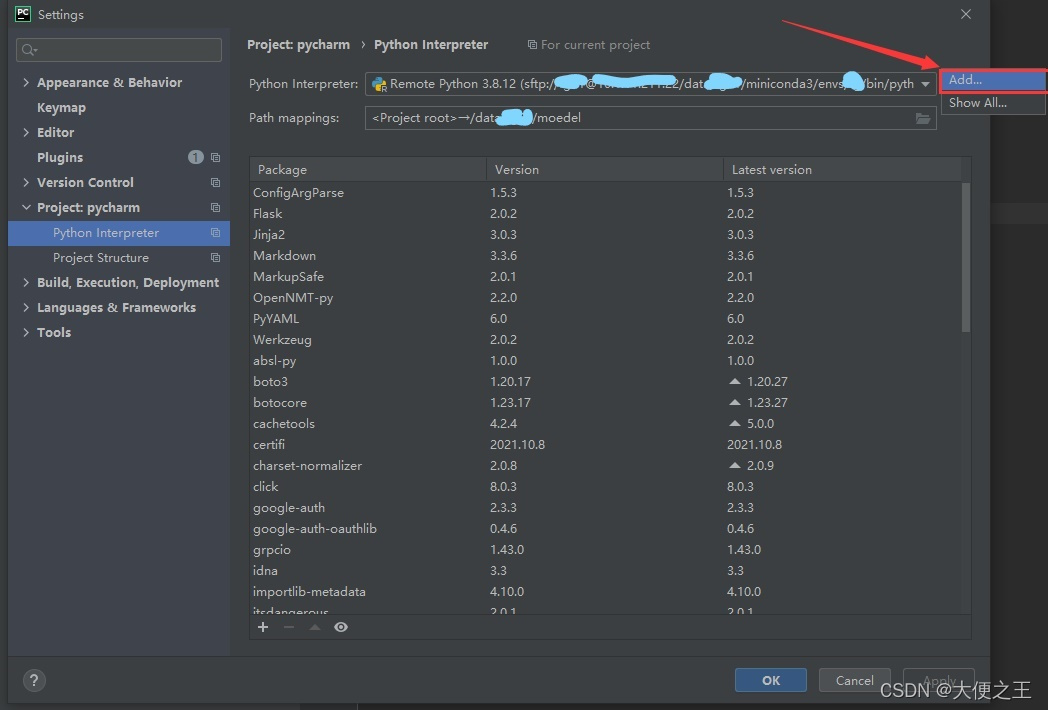Screen dimensions: 1048x710
Task: Select the Markdown package row
Action: tap(606, 256)
